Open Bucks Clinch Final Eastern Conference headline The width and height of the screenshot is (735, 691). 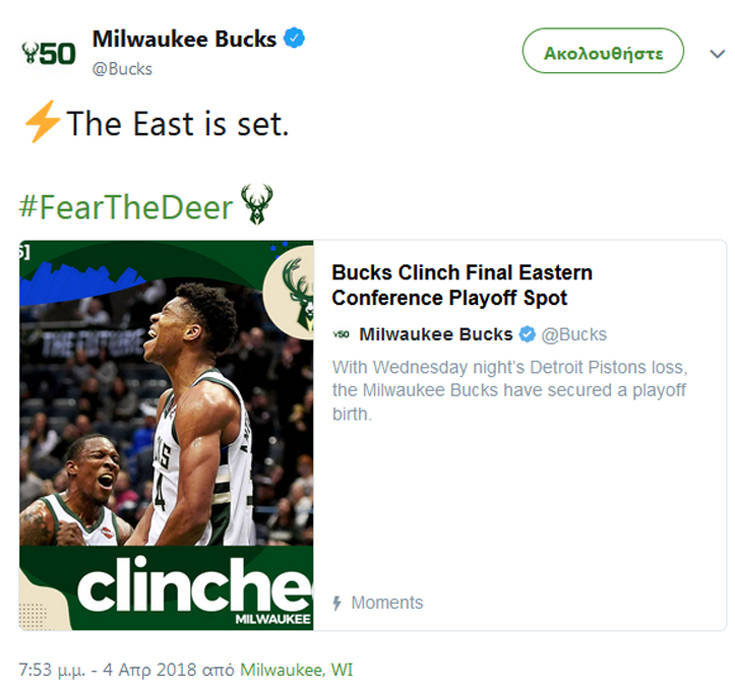[x=462, y=285]
